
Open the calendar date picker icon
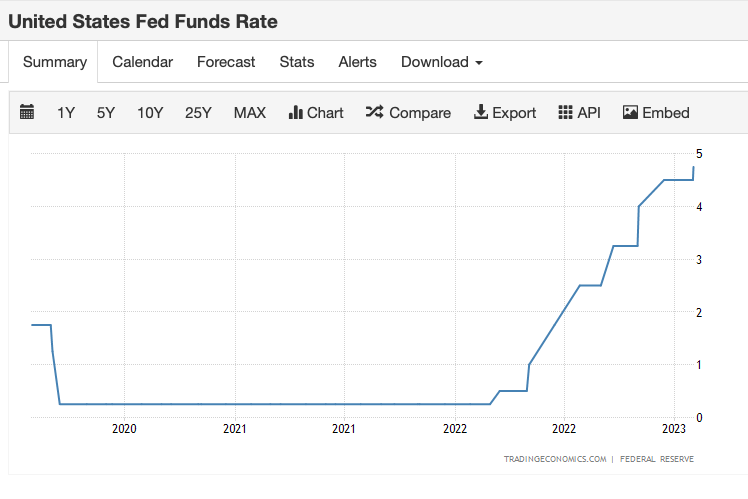[x=27, y=112]
